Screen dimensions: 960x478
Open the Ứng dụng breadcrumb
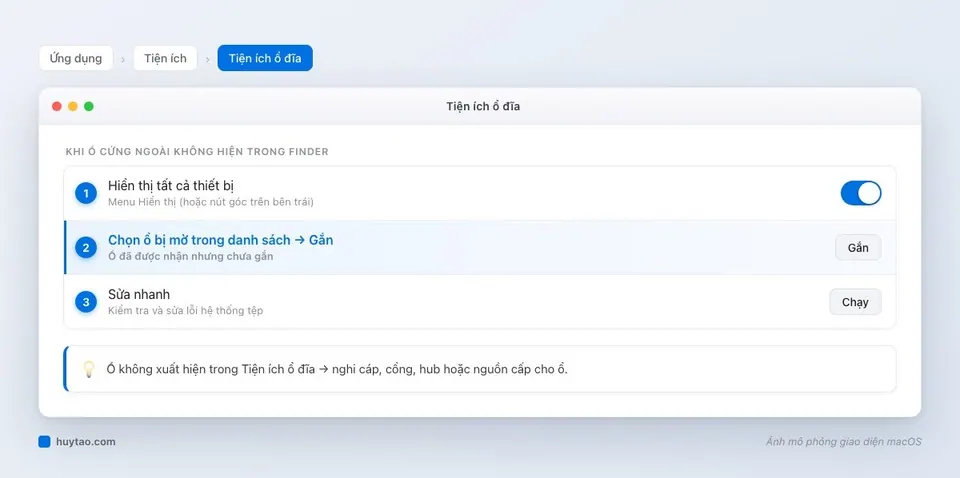click(76, 58)
